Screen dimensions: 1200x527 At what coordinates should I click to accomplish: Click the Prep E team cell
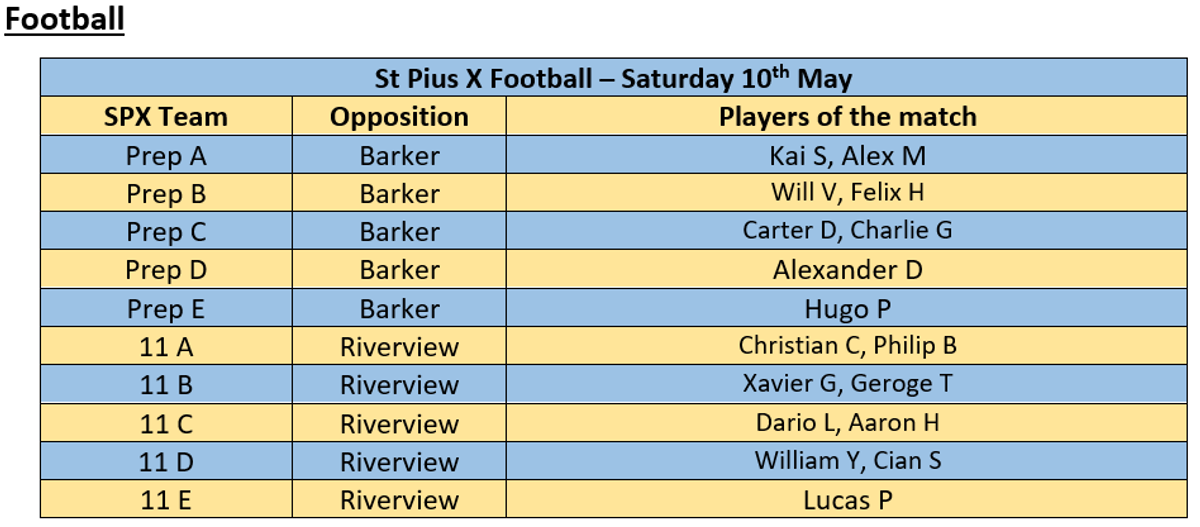166,309
